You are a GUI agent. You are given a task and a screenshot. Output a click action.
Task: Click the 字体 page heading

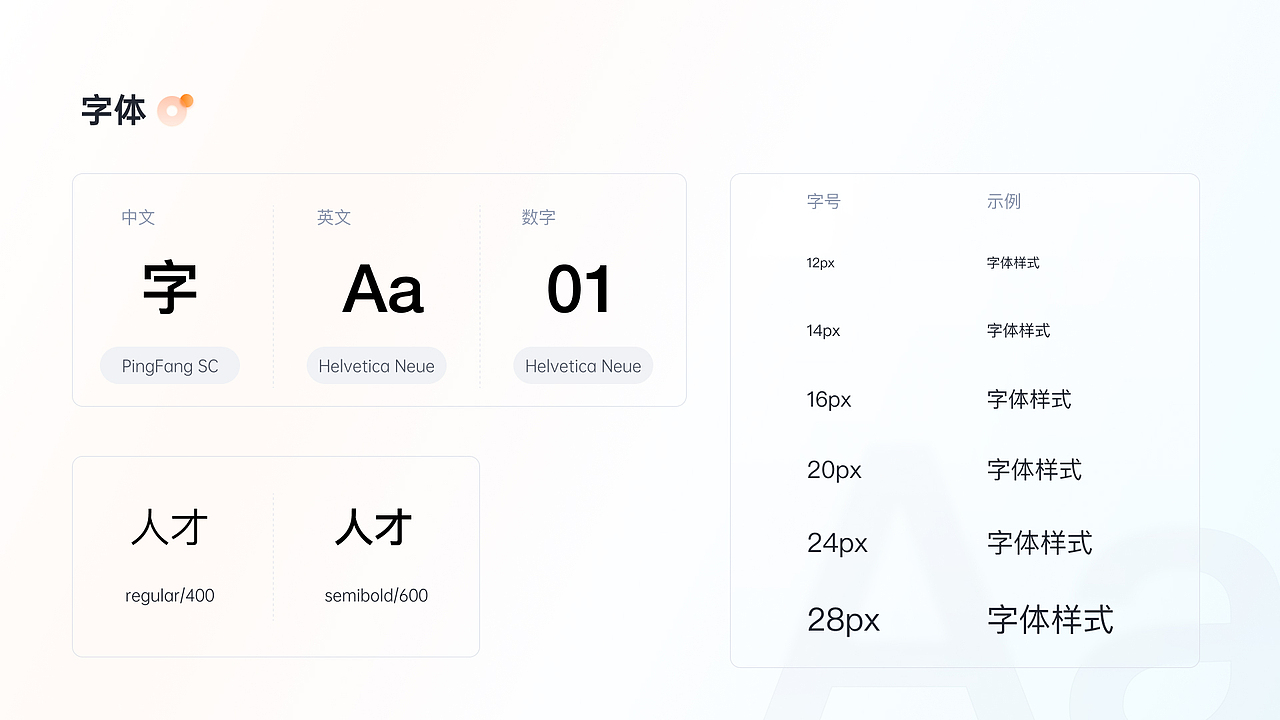114,110
